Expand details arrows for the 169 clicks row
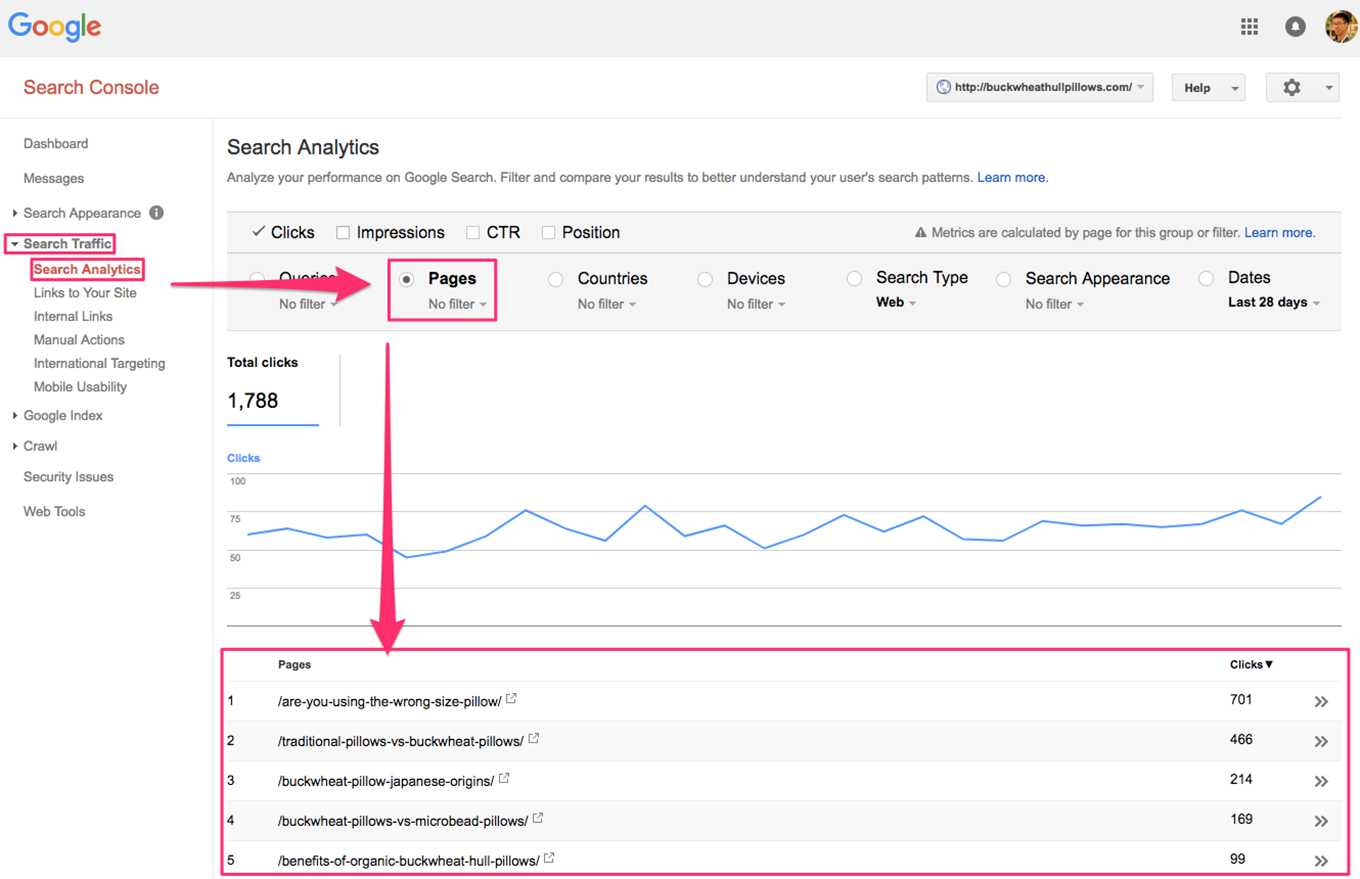 (x=1321, y=821)
